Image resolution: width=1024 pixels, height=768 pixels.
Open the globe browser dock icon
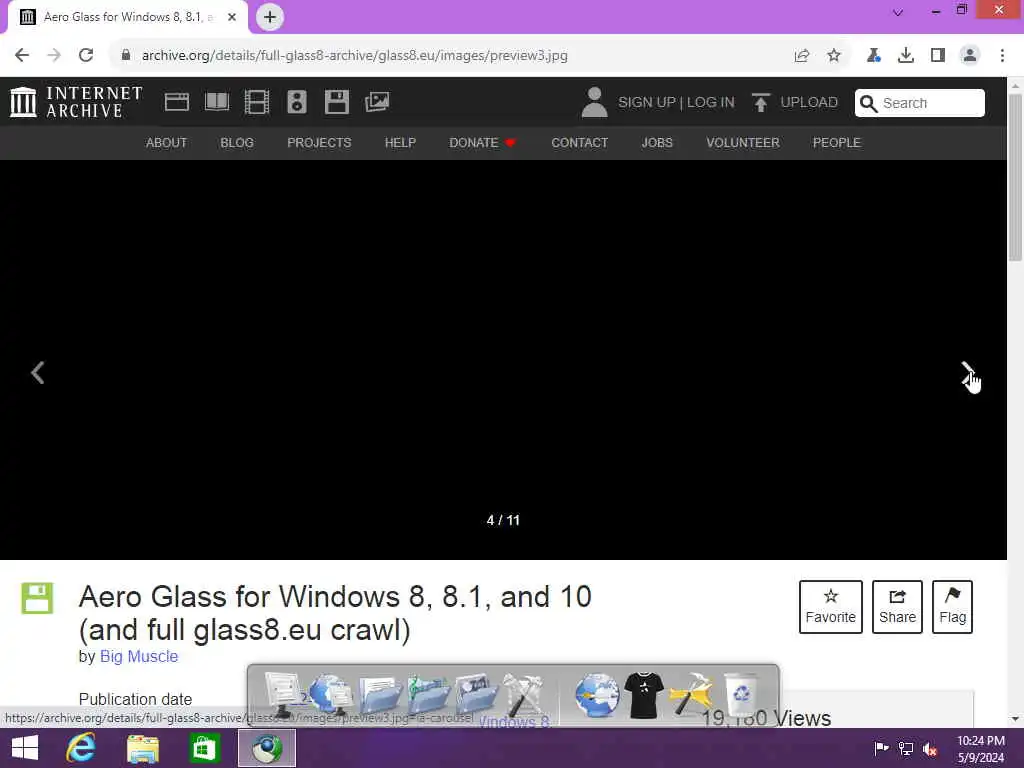pos(596,696)
